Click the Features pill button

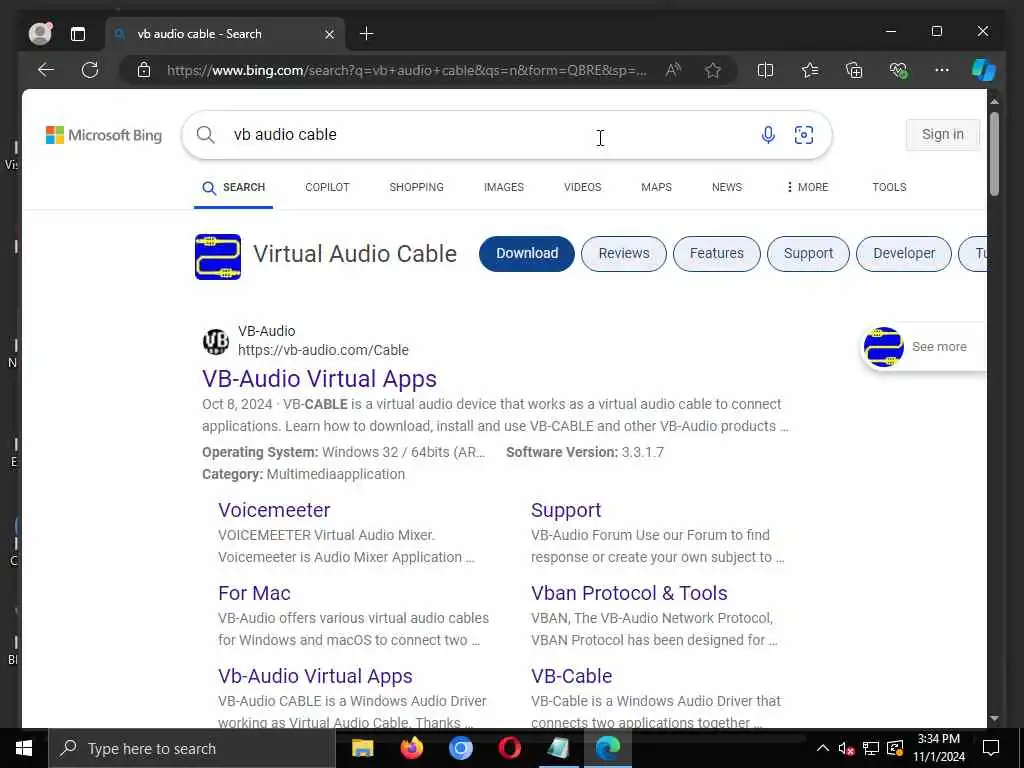pos(716,253)
